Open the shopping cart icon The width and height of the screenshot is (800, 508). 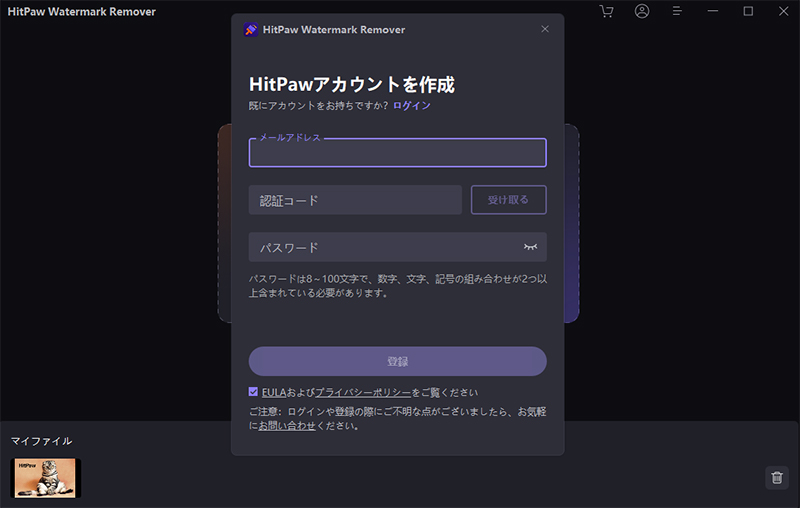click(x=606, y=11)
